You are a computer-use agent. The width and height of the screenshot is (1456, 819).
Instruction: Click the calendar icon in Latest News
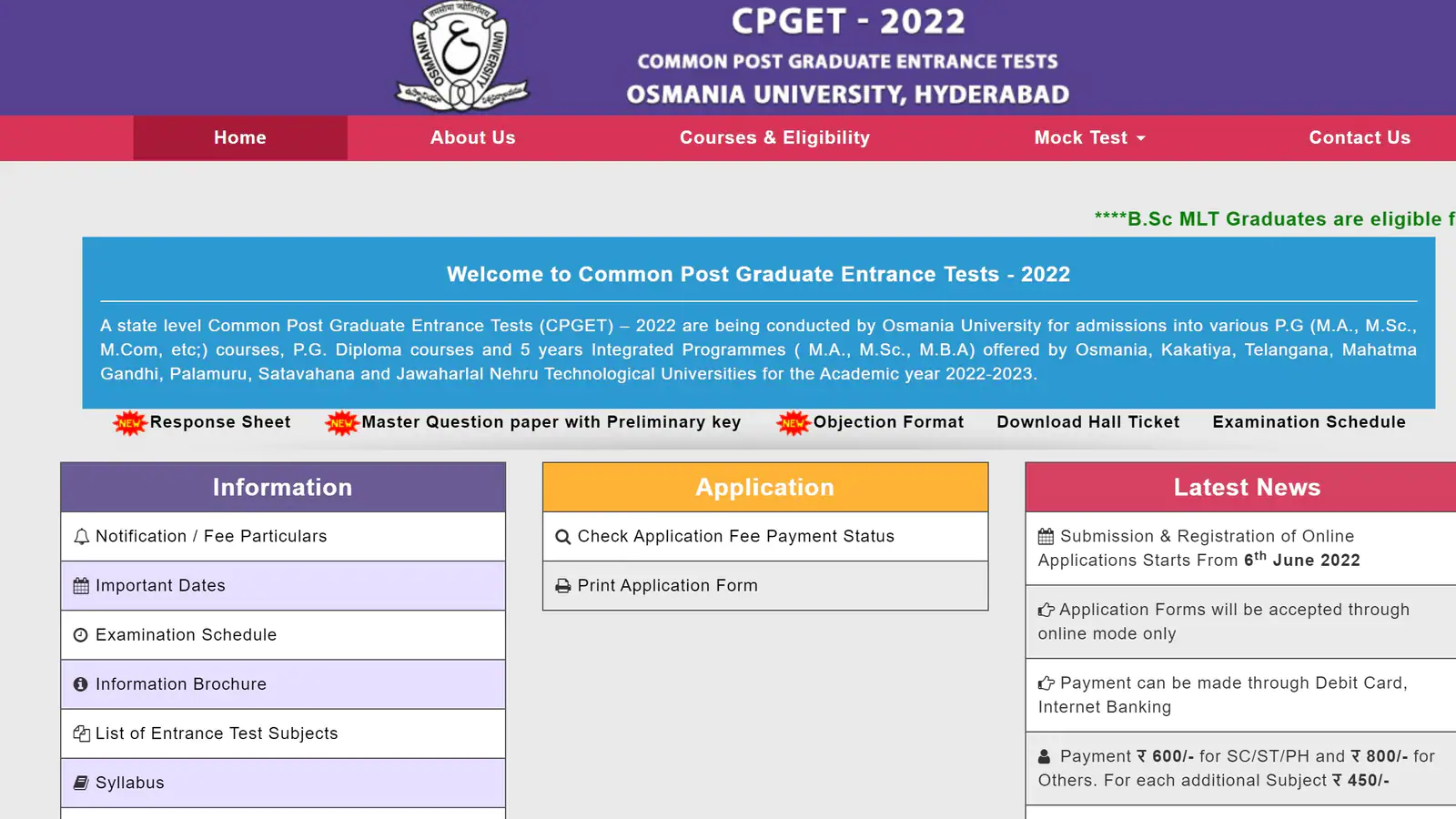coord(1046,536)
